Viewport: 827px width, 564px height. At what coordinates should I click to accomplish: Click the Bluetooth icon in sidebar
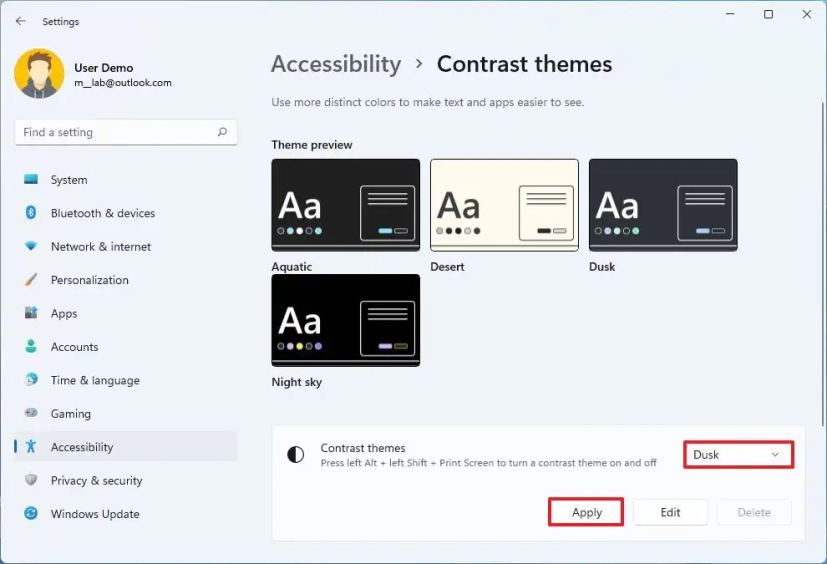click(x=31, y=213)
